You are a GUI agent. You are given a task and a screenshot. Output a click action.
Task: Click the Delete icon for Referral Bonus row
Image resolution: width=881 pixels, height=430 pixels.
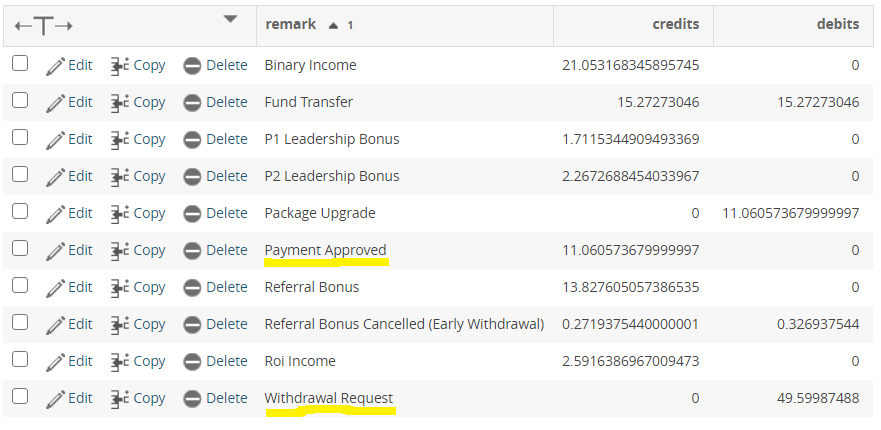[x=192, y=287]
